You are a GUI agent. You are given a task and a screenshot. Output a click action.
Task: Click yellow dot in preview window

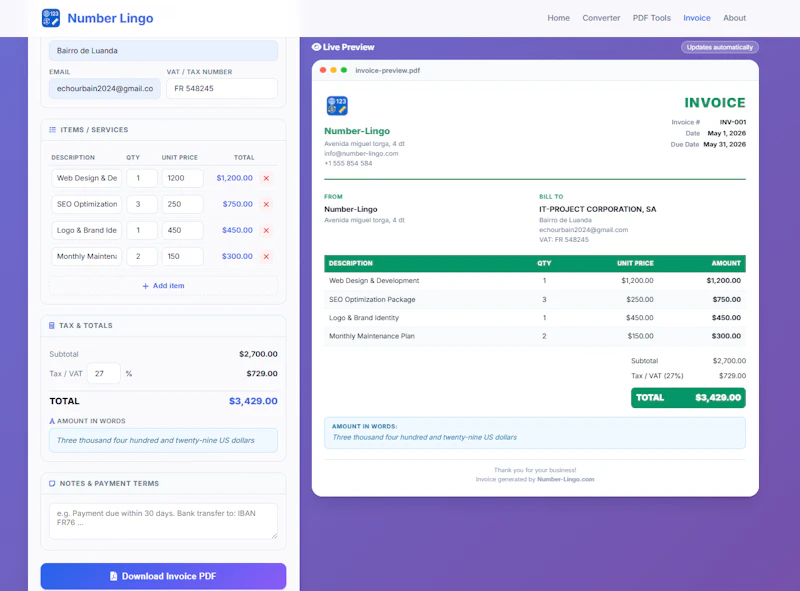[x=333, y=70]
